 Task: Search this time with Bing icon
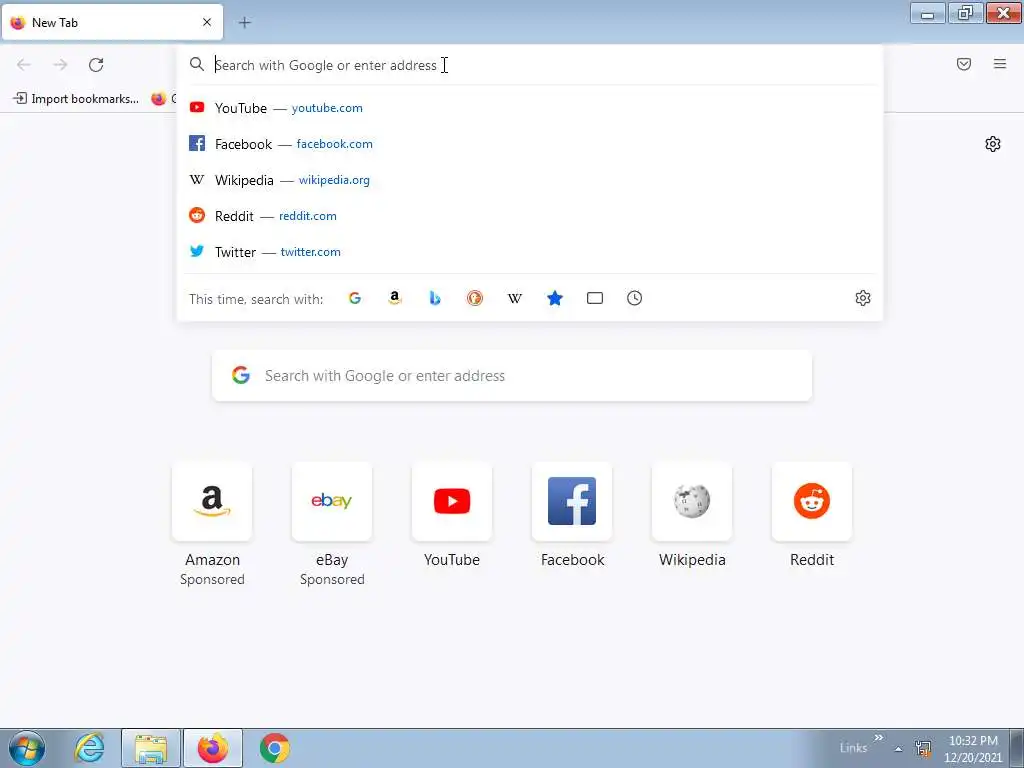(x=435, y=298)
